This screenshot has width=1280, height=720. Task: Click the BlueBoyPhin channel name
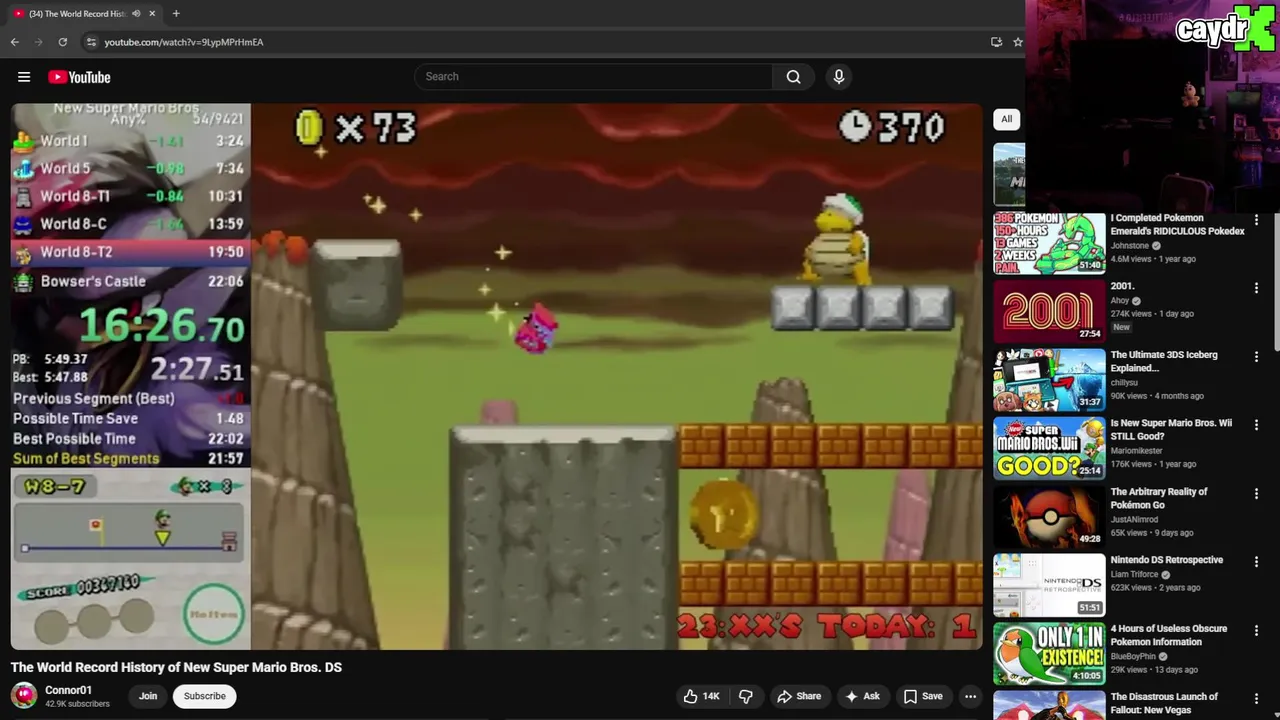point(1135,656)
